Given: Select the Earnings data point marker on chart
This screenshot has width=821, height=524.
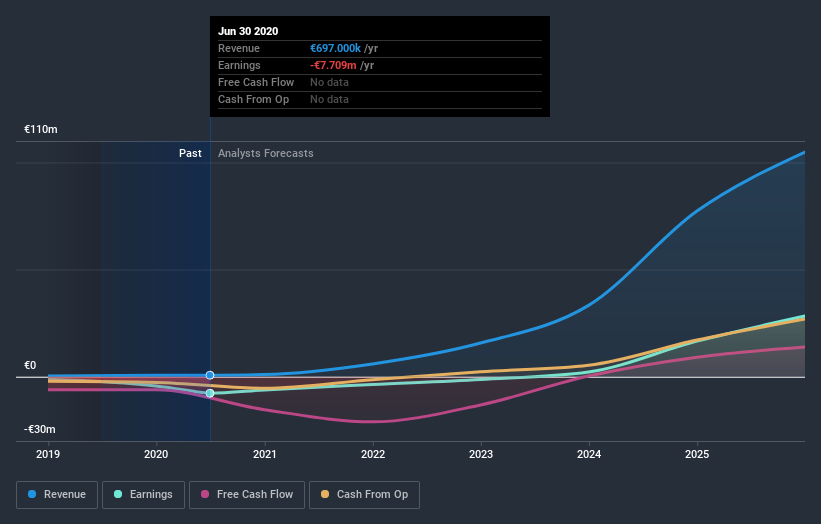Looking at the screenshot, I should (210, 393).
